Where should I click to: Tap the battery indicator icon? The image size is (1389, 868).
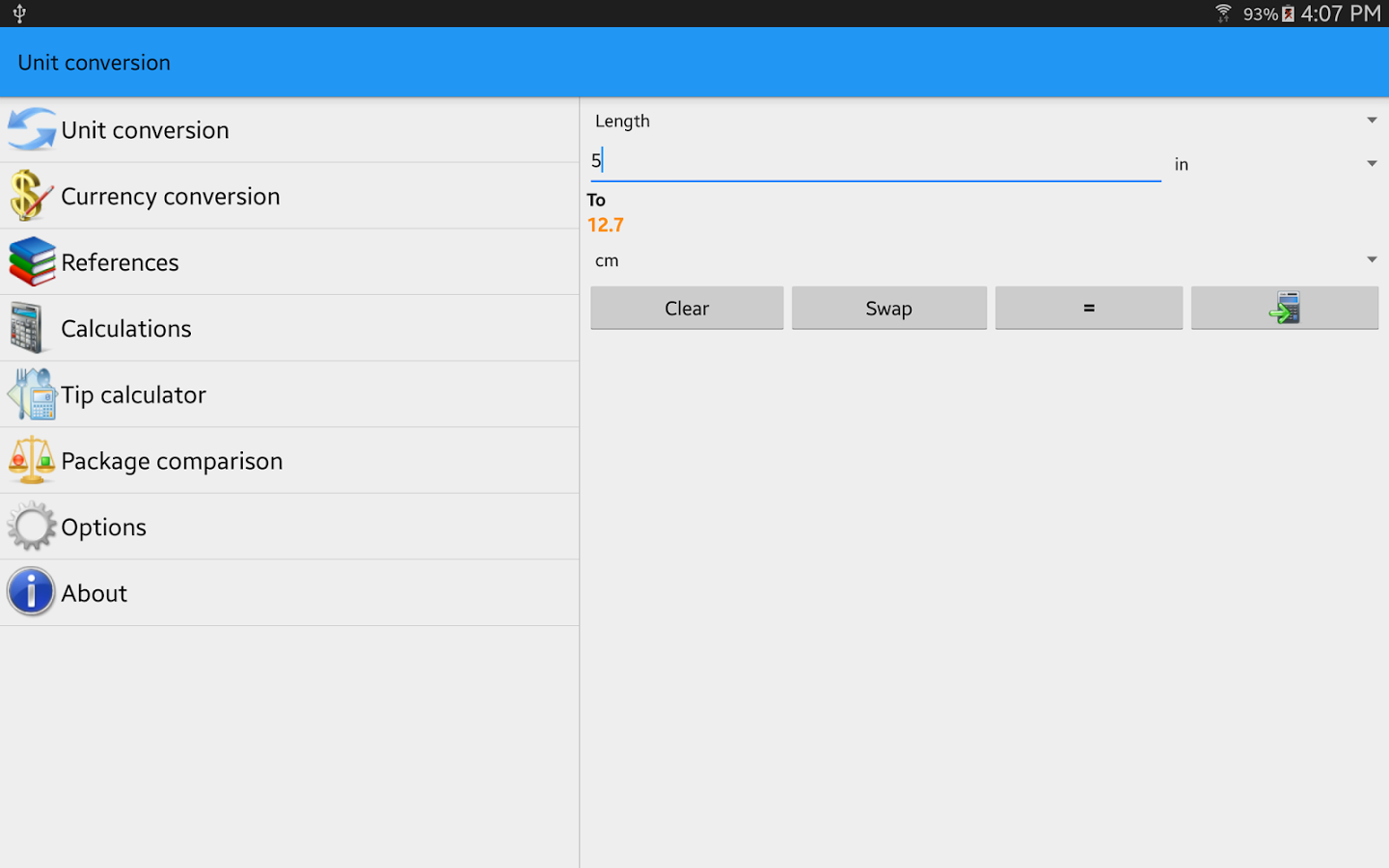1288,14
